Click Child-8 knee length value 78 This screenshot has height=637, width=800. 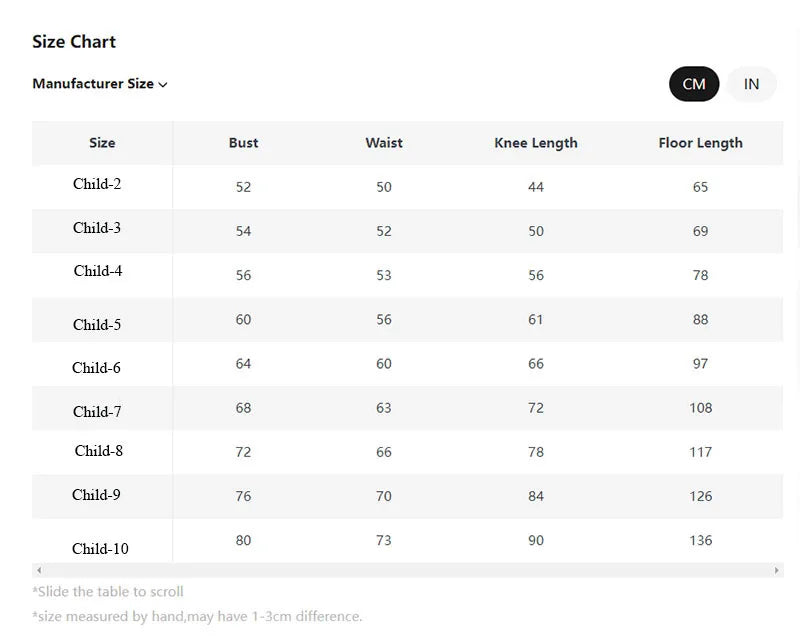point(536,452)
